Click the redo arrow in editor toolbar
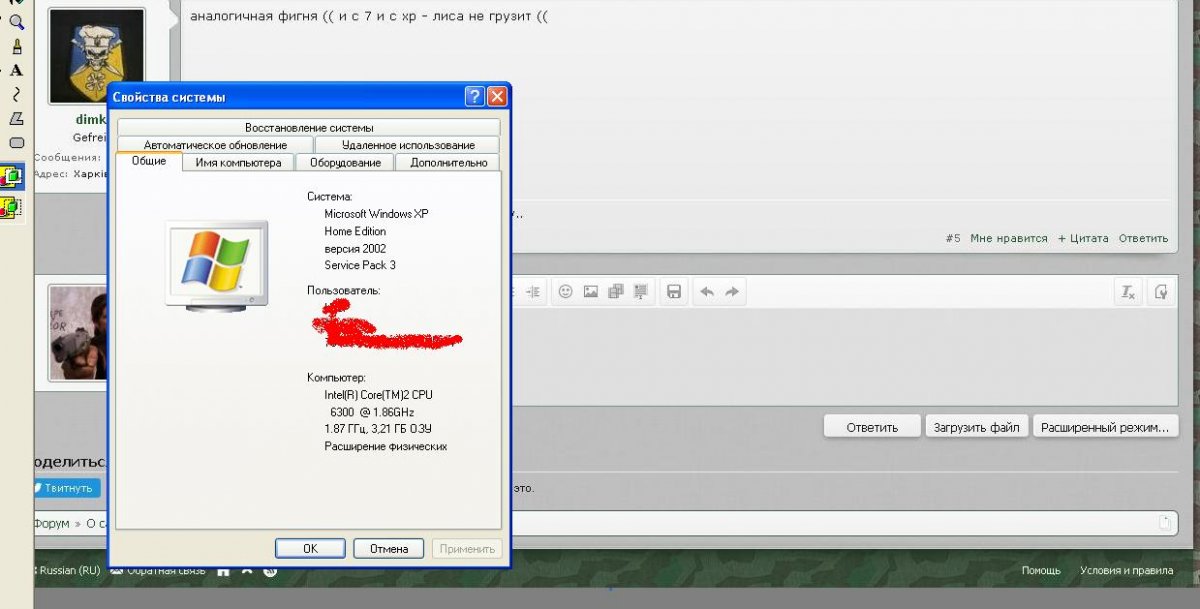The image size is (1200, 609). tap(732, 292)
